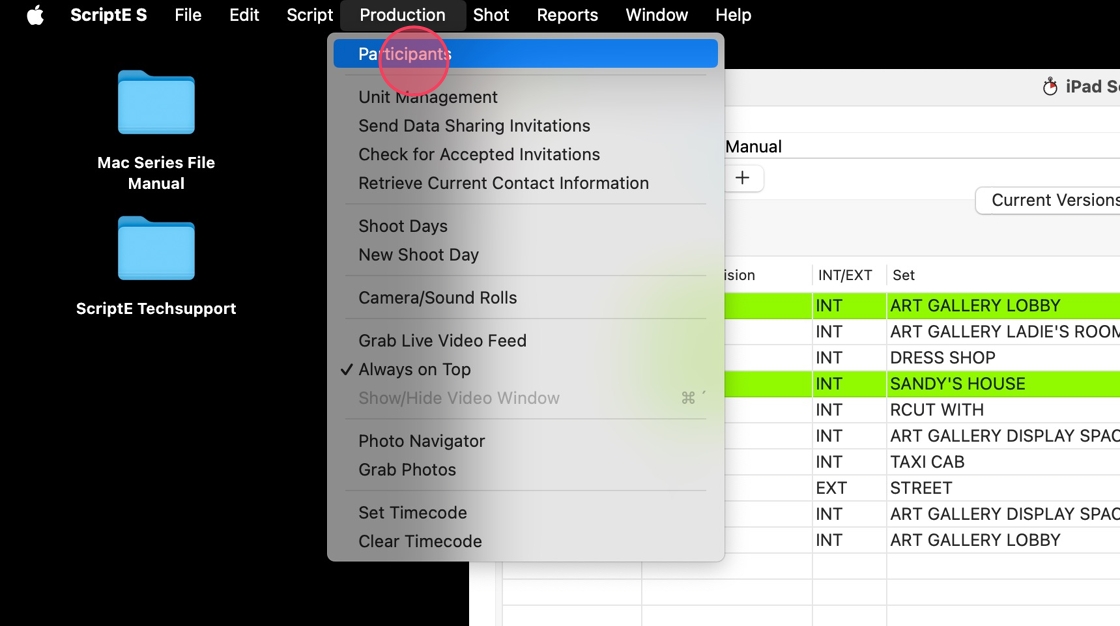Click the stopwatch icon beside iPad title
This screenshot has width=1120, height=626.
(1050, 87)
